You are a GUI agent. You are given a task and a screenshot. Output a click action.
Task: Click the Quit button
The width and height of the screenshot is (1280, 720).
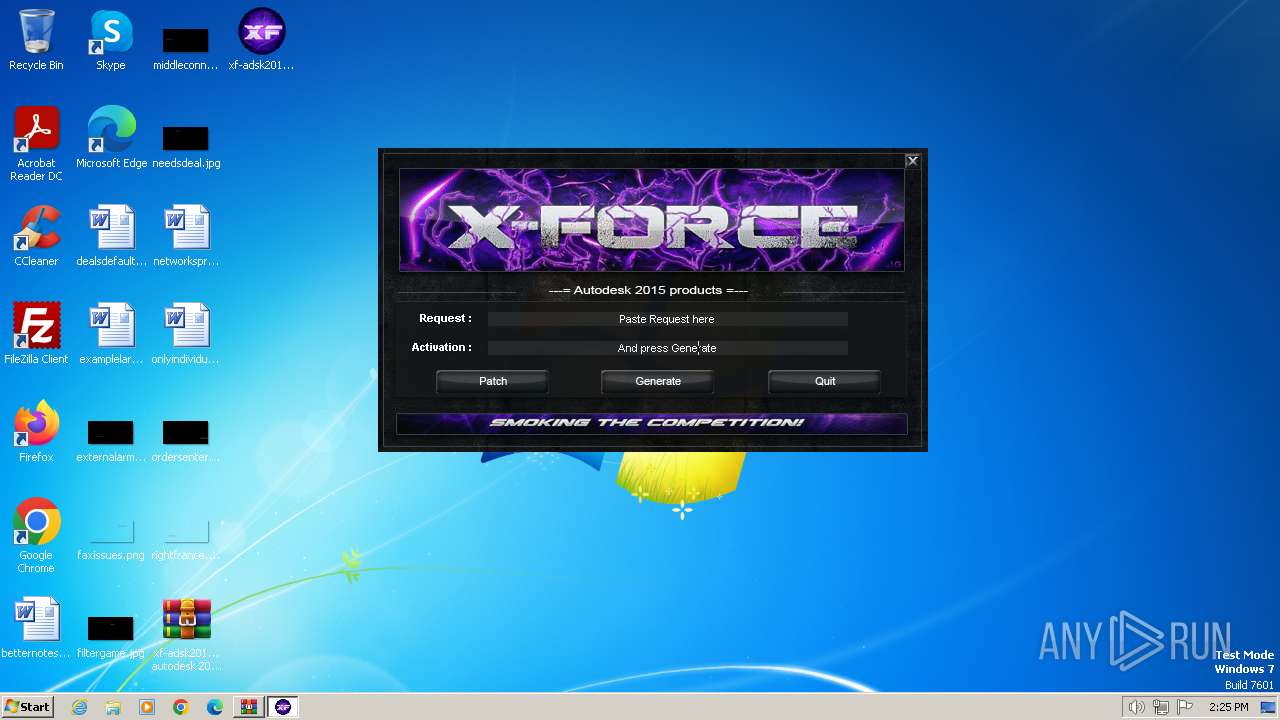click(825, 381)
